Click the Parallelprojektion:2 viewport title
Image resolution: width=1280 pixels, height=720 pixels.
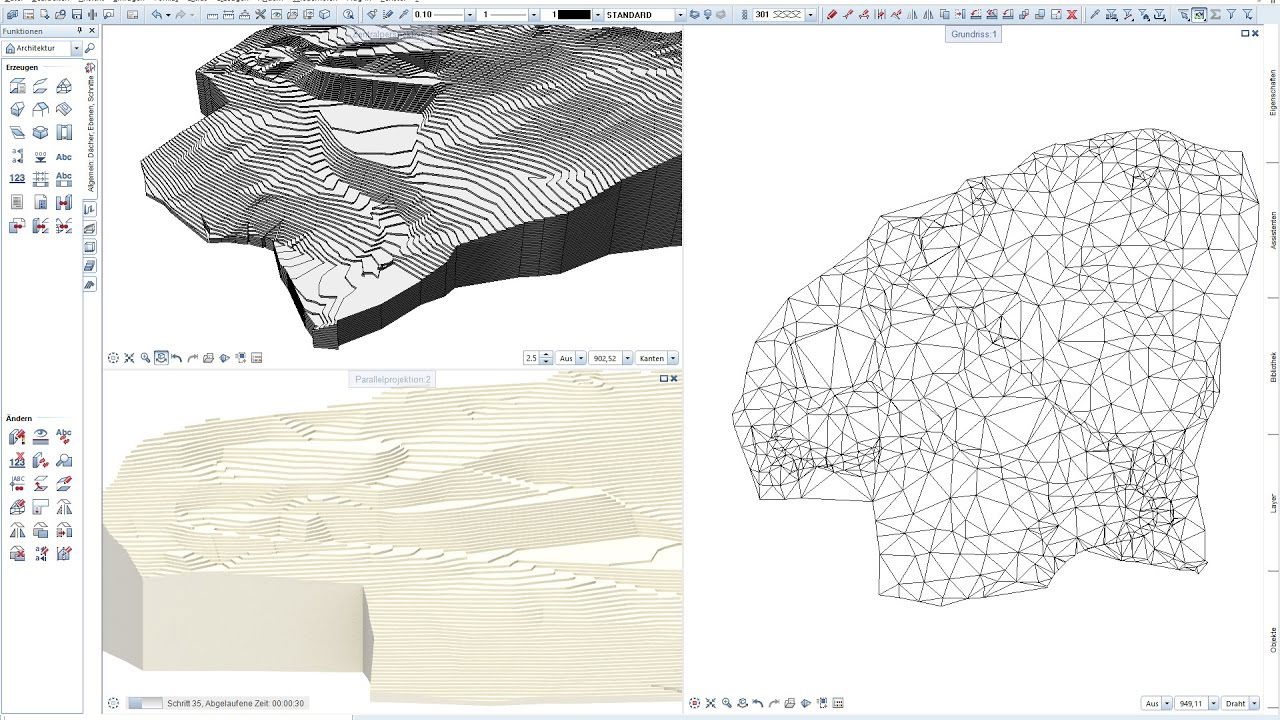(393, 379)
